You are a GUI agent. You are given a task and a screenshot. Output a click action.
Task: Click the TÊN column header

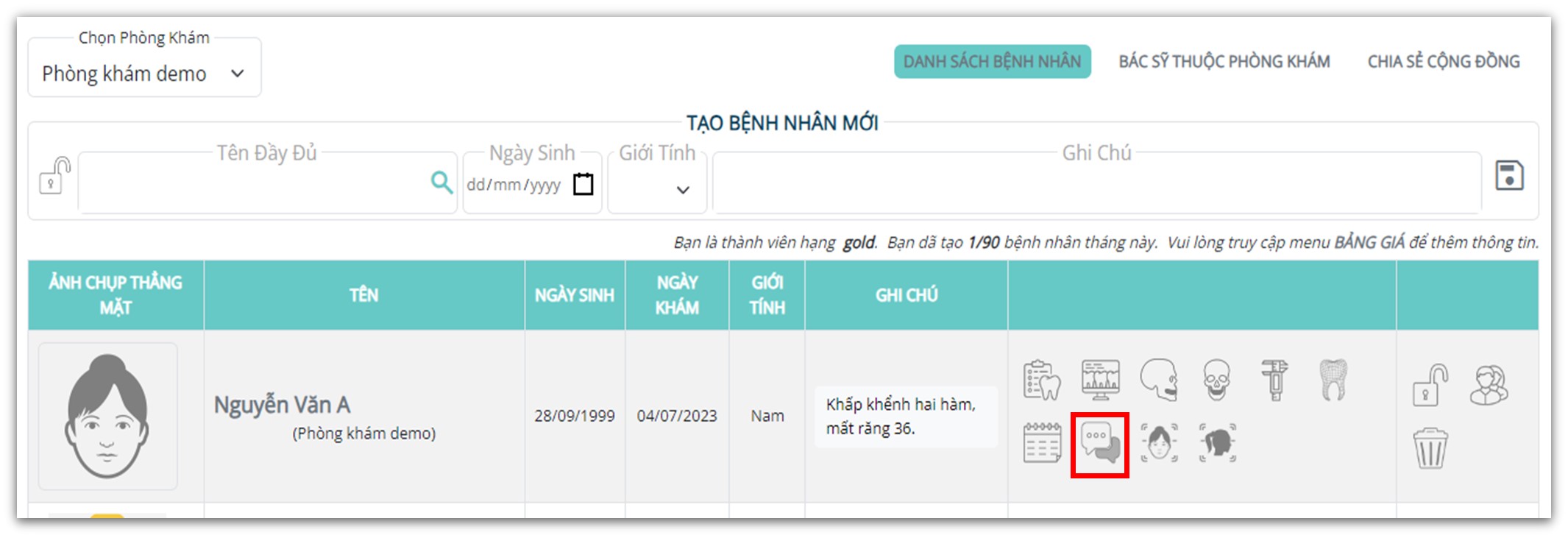364,295
